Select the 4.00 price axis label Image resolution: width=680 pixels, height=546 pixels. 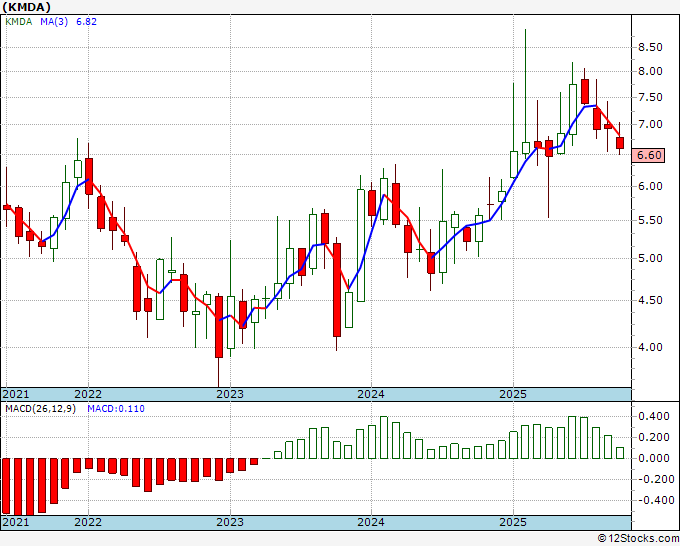tap(650, 347)
